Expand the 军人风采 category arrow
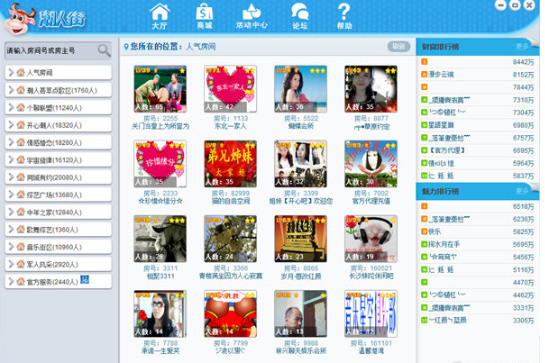 (x=11, y=264)
